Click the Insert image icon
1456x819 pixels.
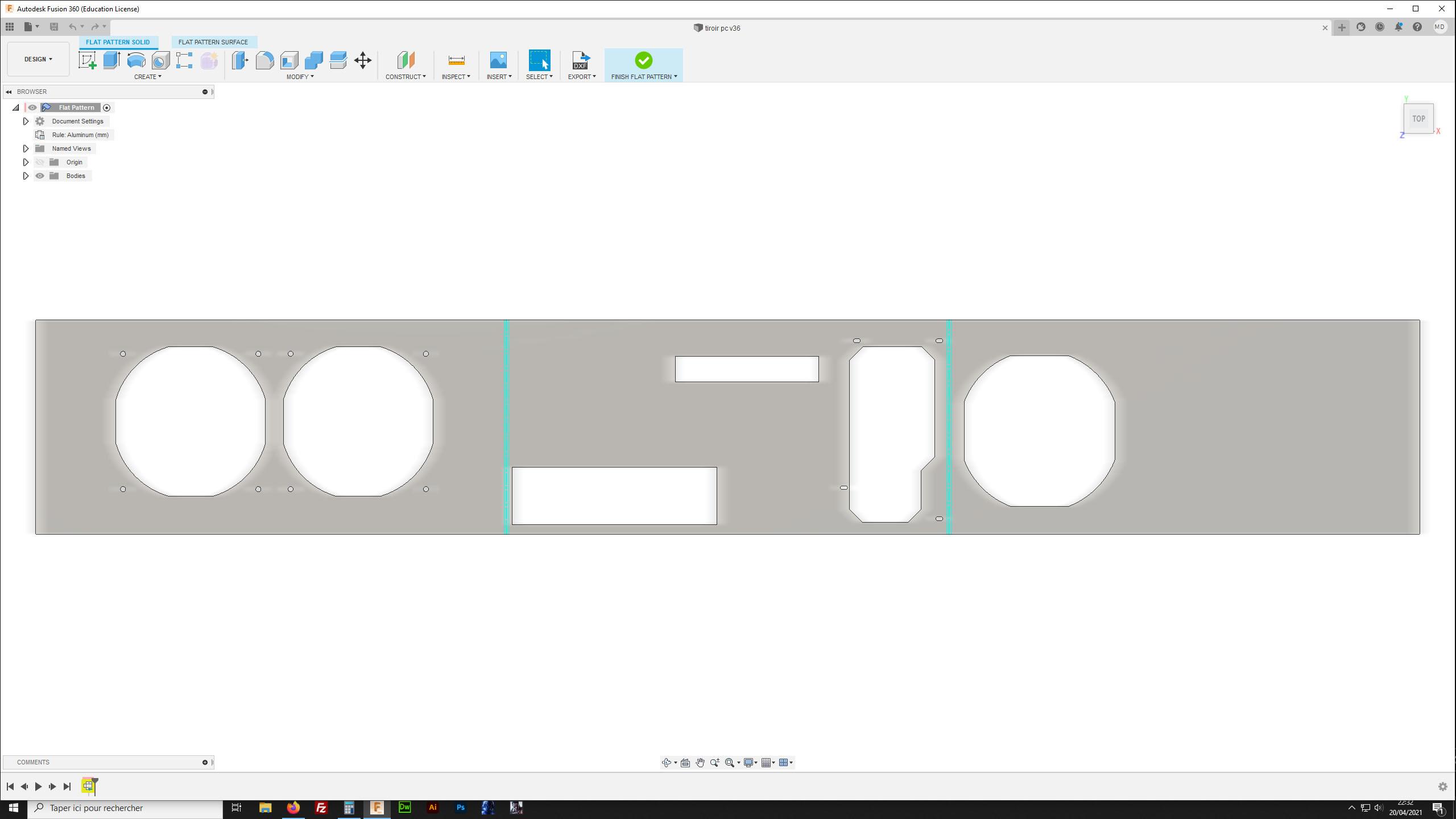[498, 60]
